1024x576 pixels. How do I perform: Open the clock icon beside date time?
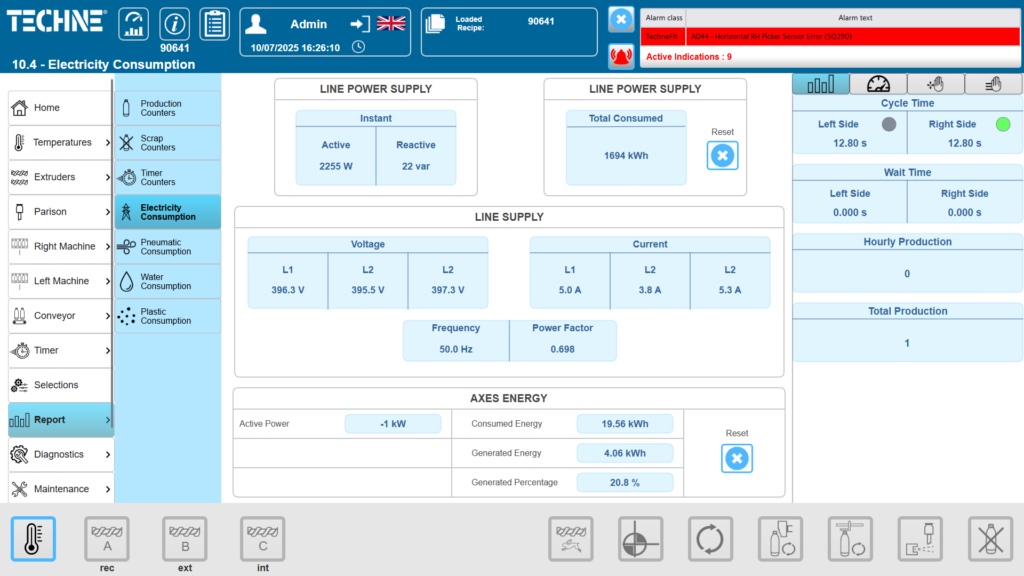(x=359, y=47)
